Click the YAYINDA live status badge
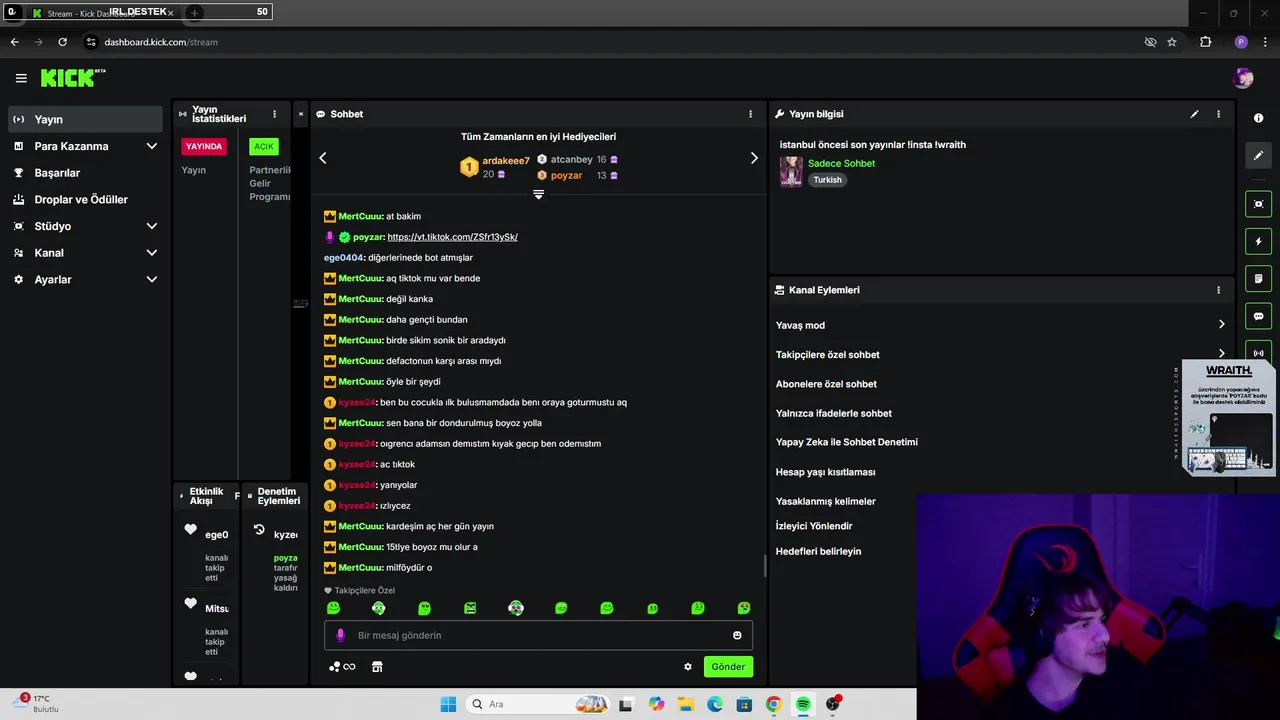The image size is (1280, 720). point(204,146)
